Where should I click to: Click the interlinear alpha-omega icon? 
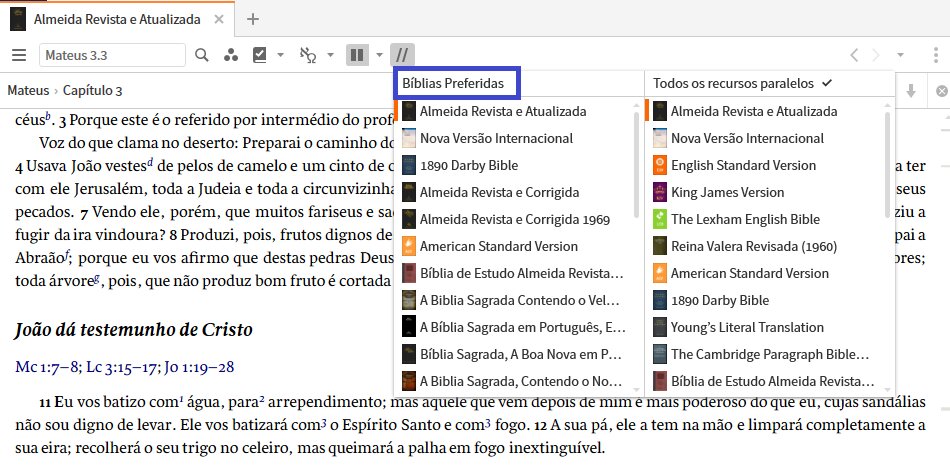[x=308, y=55]
